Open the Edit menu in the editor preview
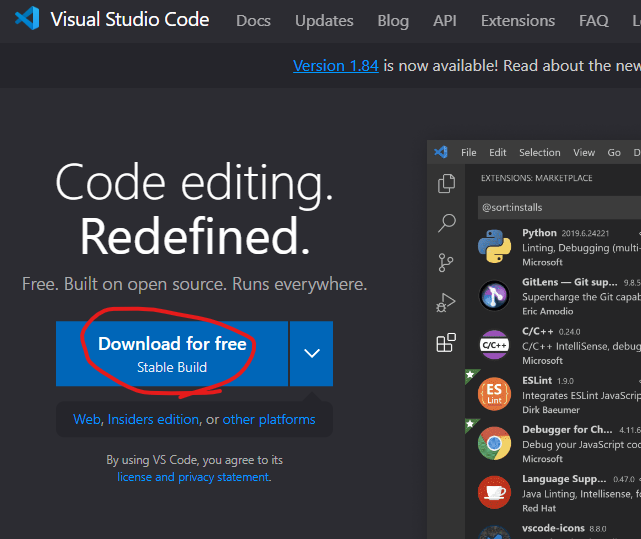Screen dimensions: 641x539 [x=498, y=153]
